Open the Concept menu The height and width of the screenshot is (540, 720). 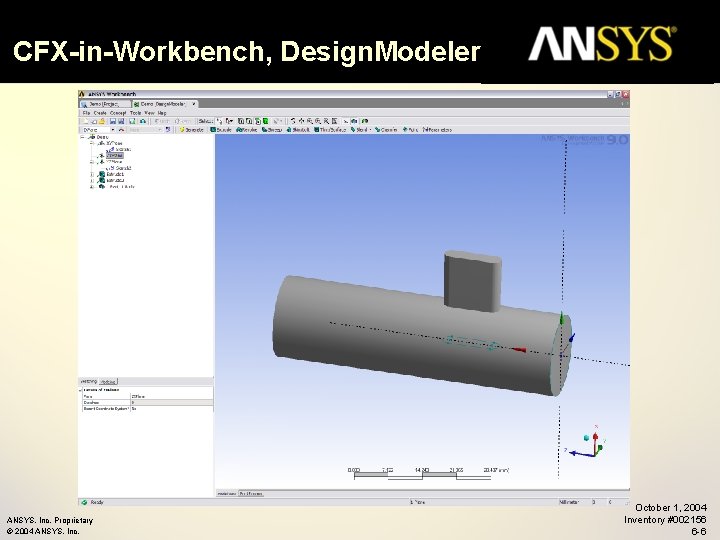[118, 113]
